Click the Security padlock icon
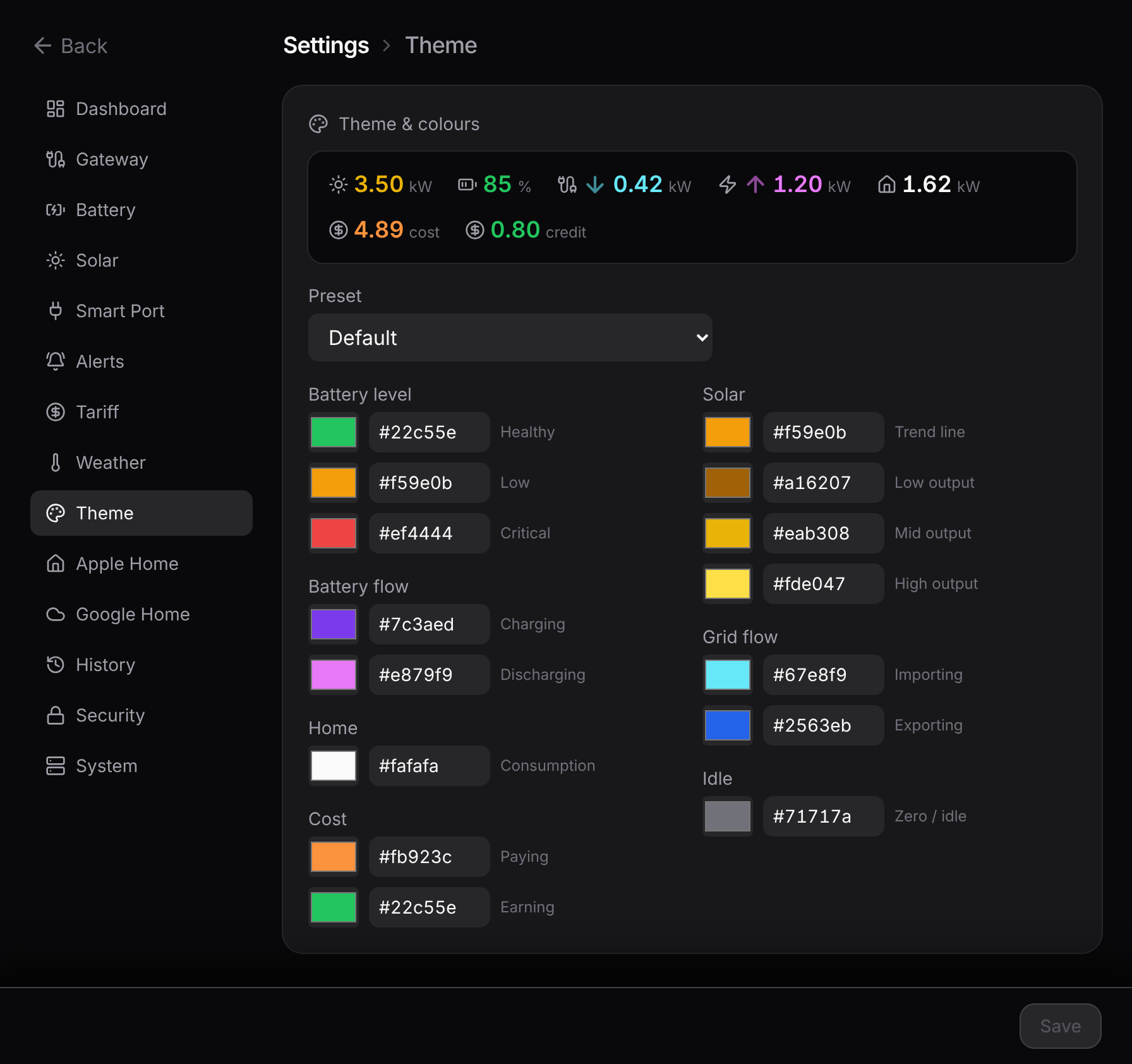This screenshot has width=1132, height=1064. [x=56, y=715]
